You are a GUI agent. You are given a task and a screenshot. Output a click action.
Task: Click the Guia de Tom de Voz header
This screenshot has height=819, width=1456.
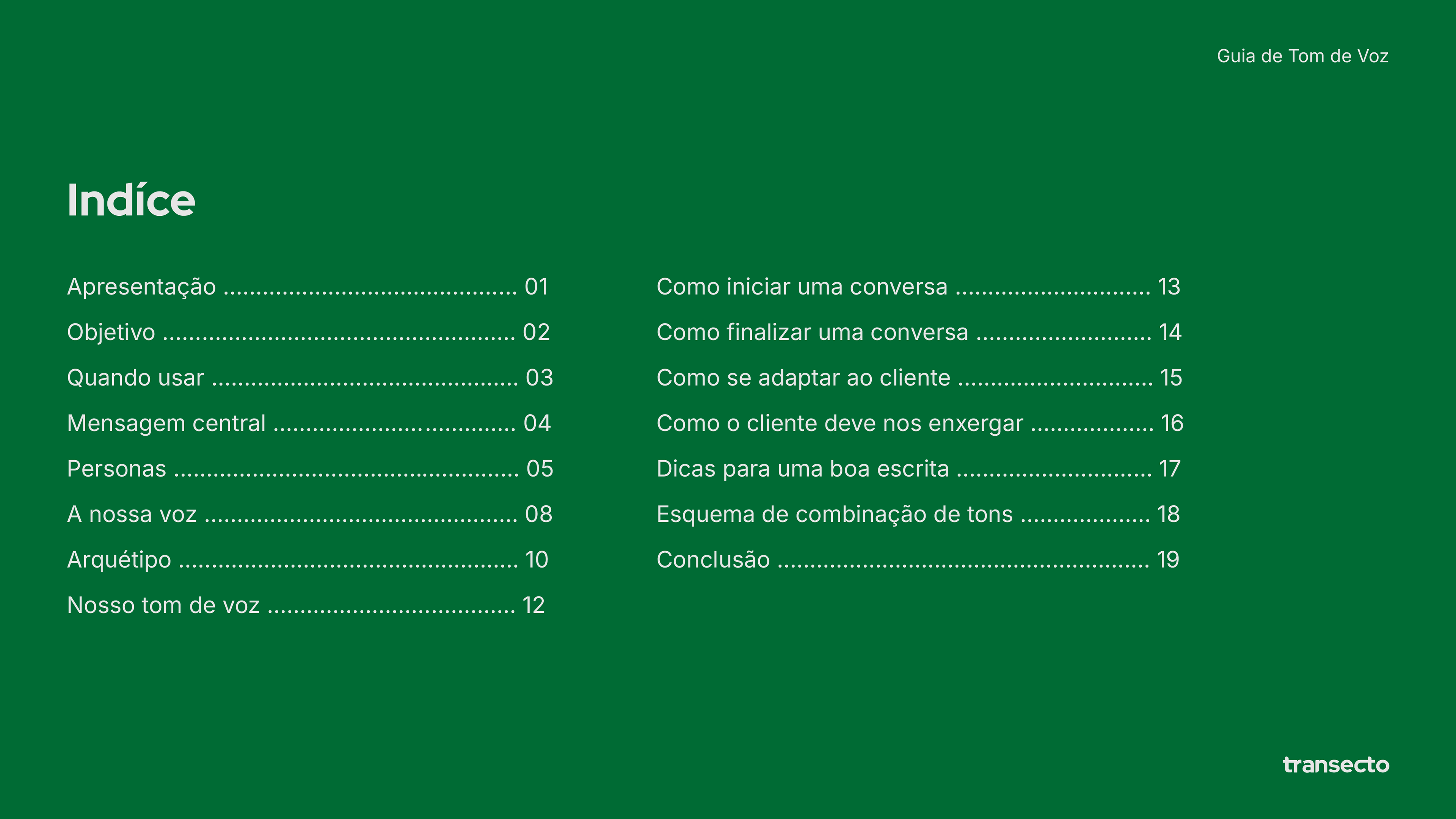1303,56
